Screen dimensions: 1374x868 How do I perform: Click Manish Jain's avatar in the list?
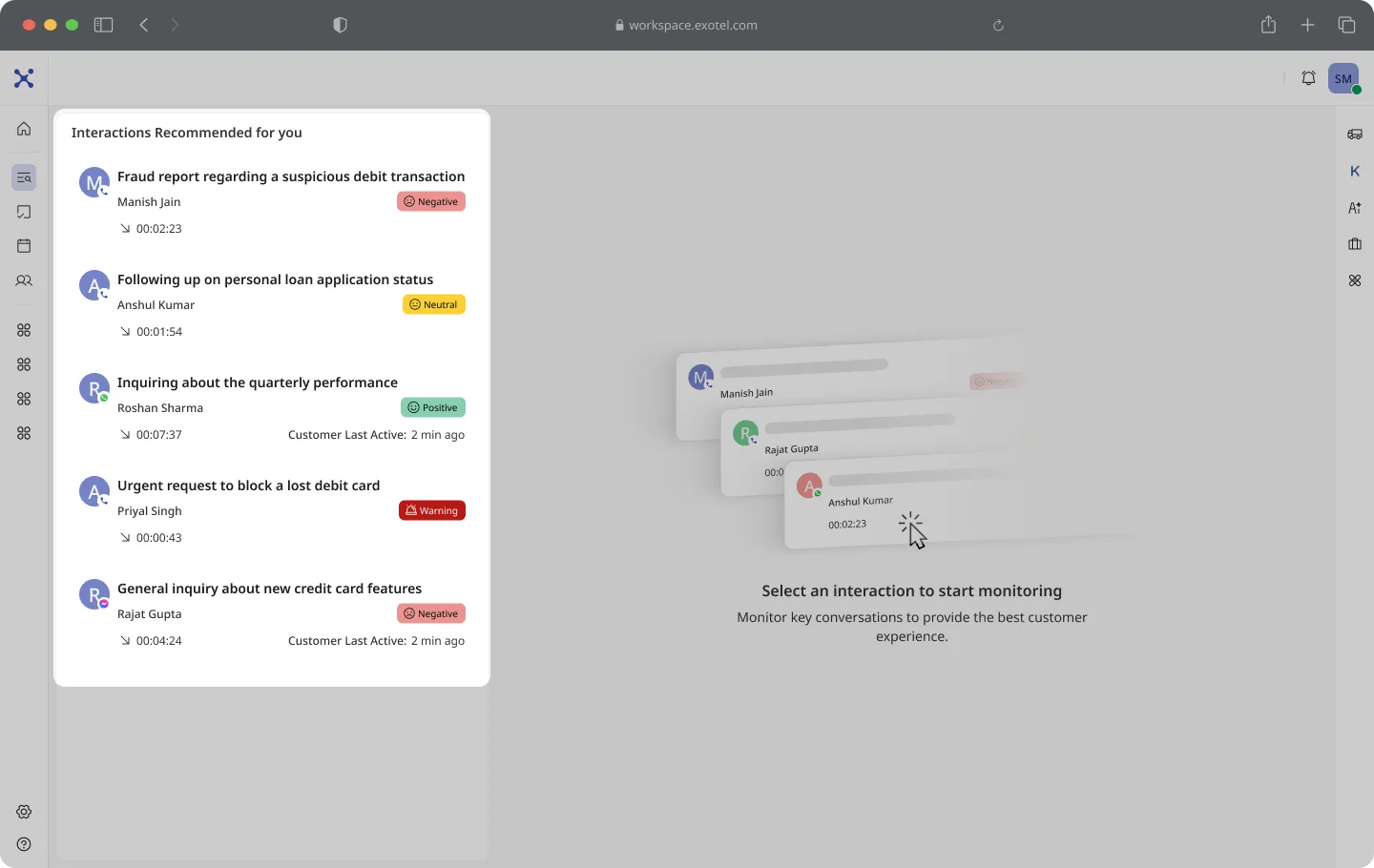coord(94,182)
